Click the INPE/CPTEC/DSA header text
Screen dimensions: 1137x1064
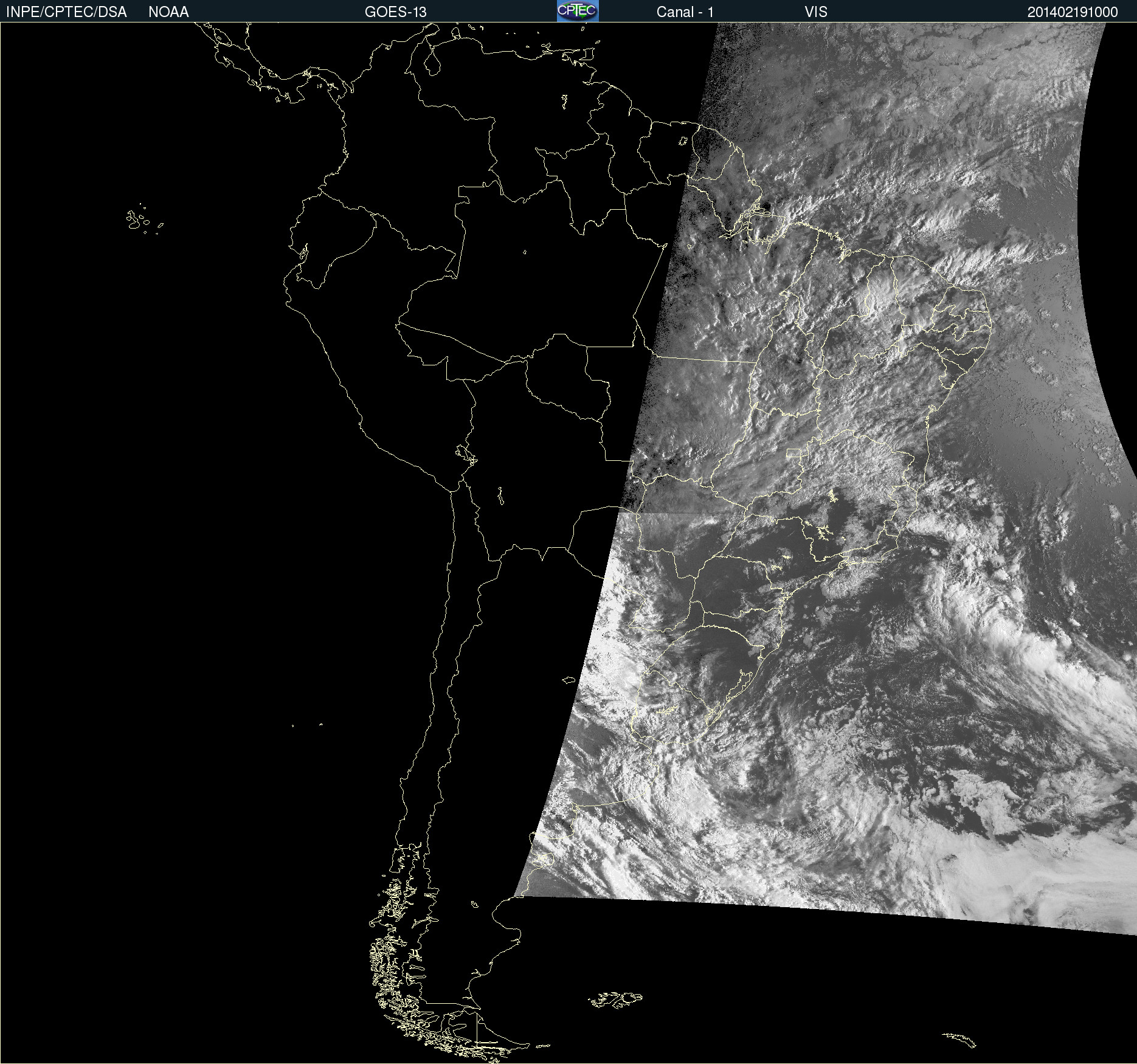pos(66,12)
